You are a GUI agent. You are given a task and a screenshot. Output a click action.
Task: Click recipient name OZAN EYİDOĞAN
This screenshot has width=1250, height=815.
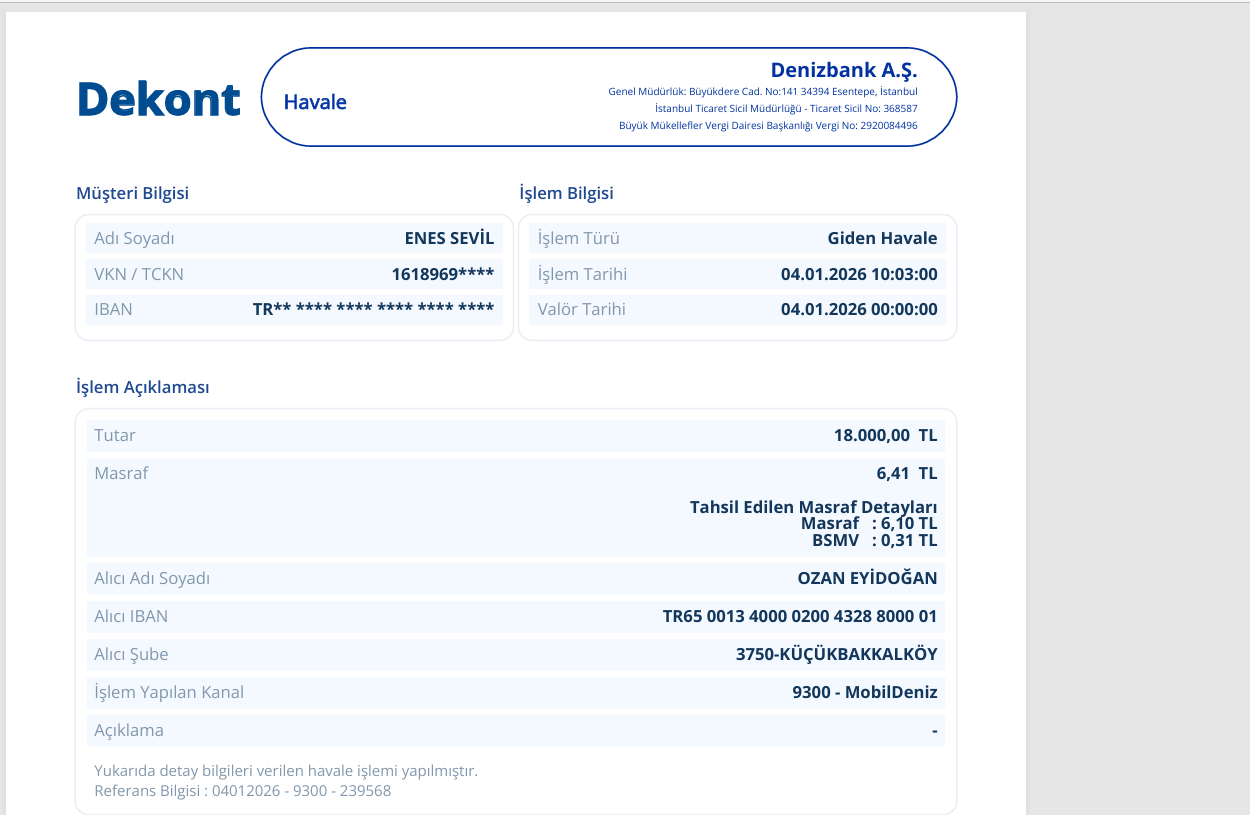(867, 578)
